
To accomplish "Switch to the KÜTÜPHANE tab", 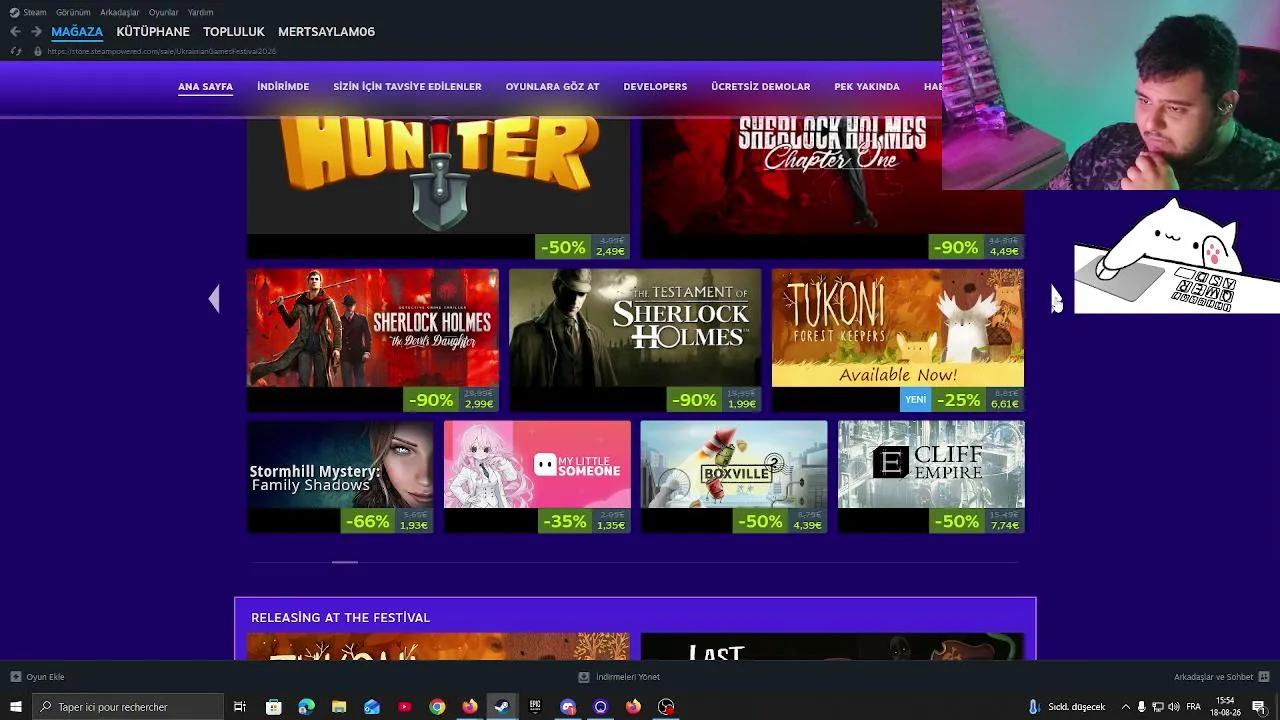I will 153,32.
